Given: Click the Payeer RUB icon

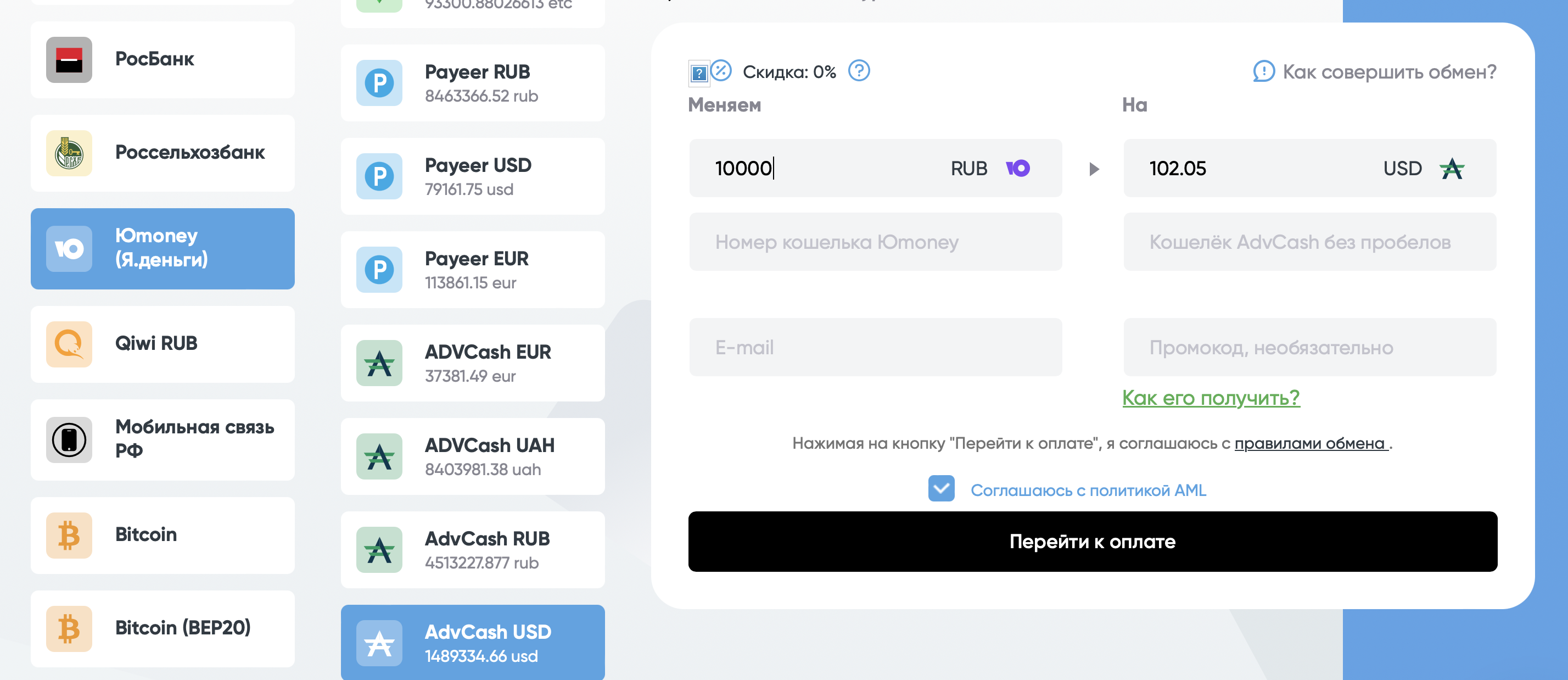Looking at the screenshot, I should pos(380,82).
